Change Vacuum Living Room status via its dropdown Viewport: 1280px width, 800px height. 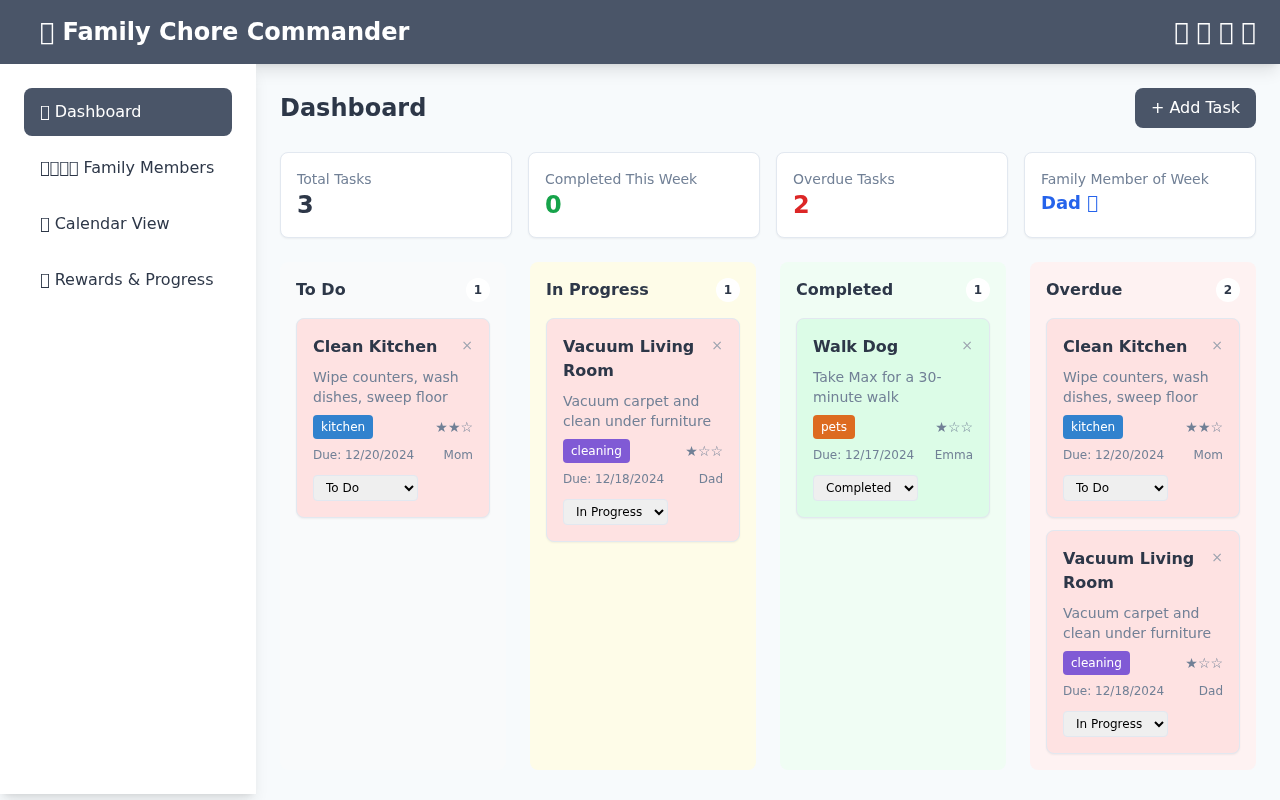(x=615, y=512)
